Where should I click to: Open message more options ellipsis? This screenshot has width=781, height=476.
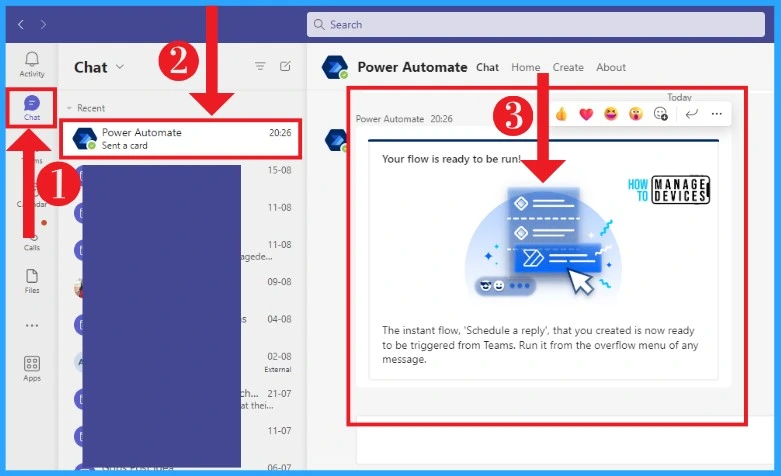coord(717,114)
